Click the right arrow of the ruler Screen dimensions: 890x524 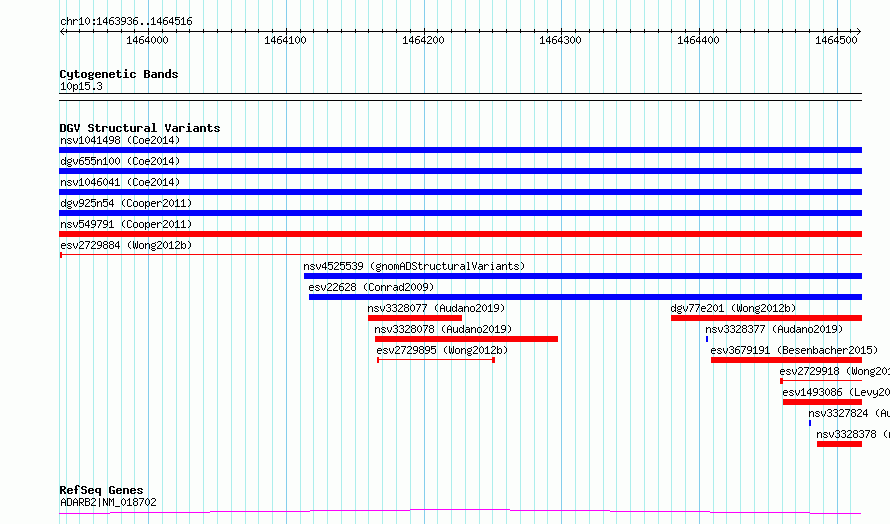click(858, 32)
